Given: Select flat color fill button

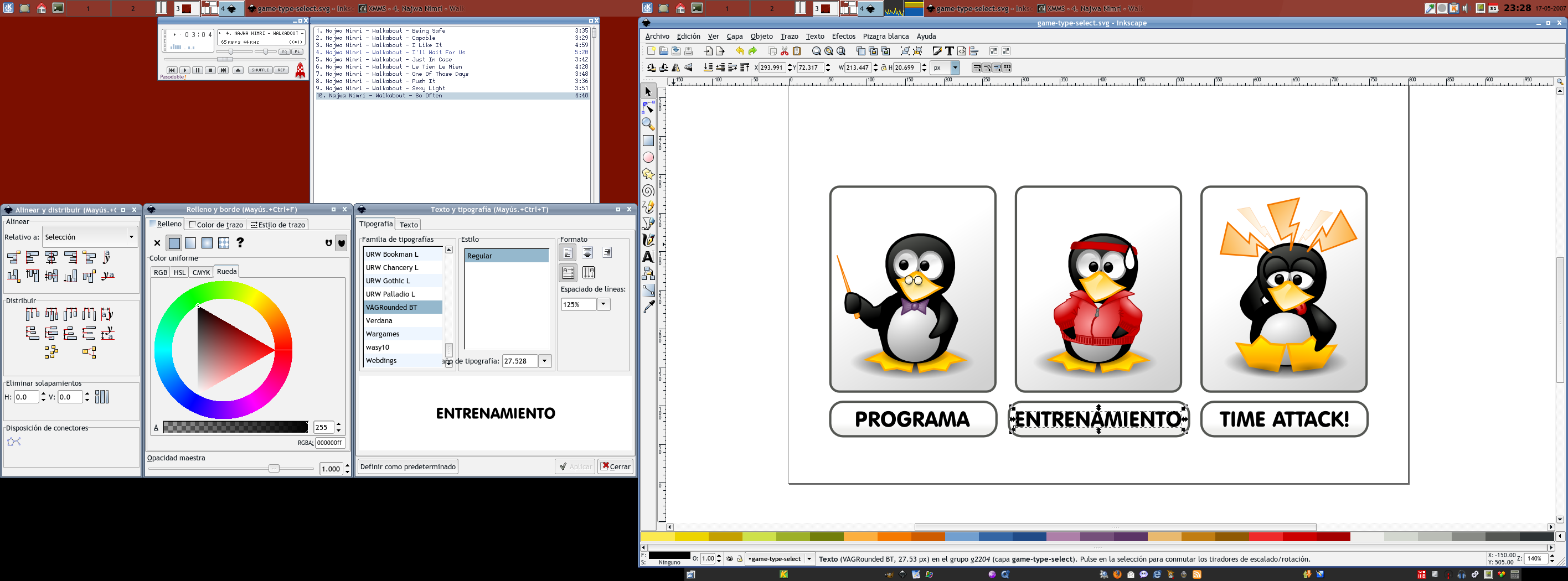Looking at the screenshot, I should coord(174,243).
